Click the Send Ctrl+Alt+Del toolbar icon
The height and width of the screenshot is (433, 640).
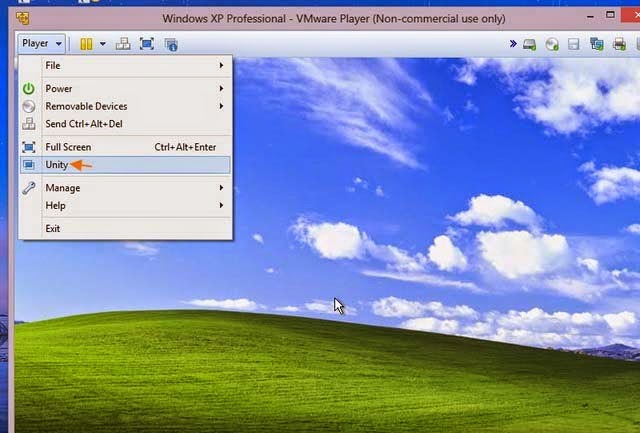tap(123, 44)
